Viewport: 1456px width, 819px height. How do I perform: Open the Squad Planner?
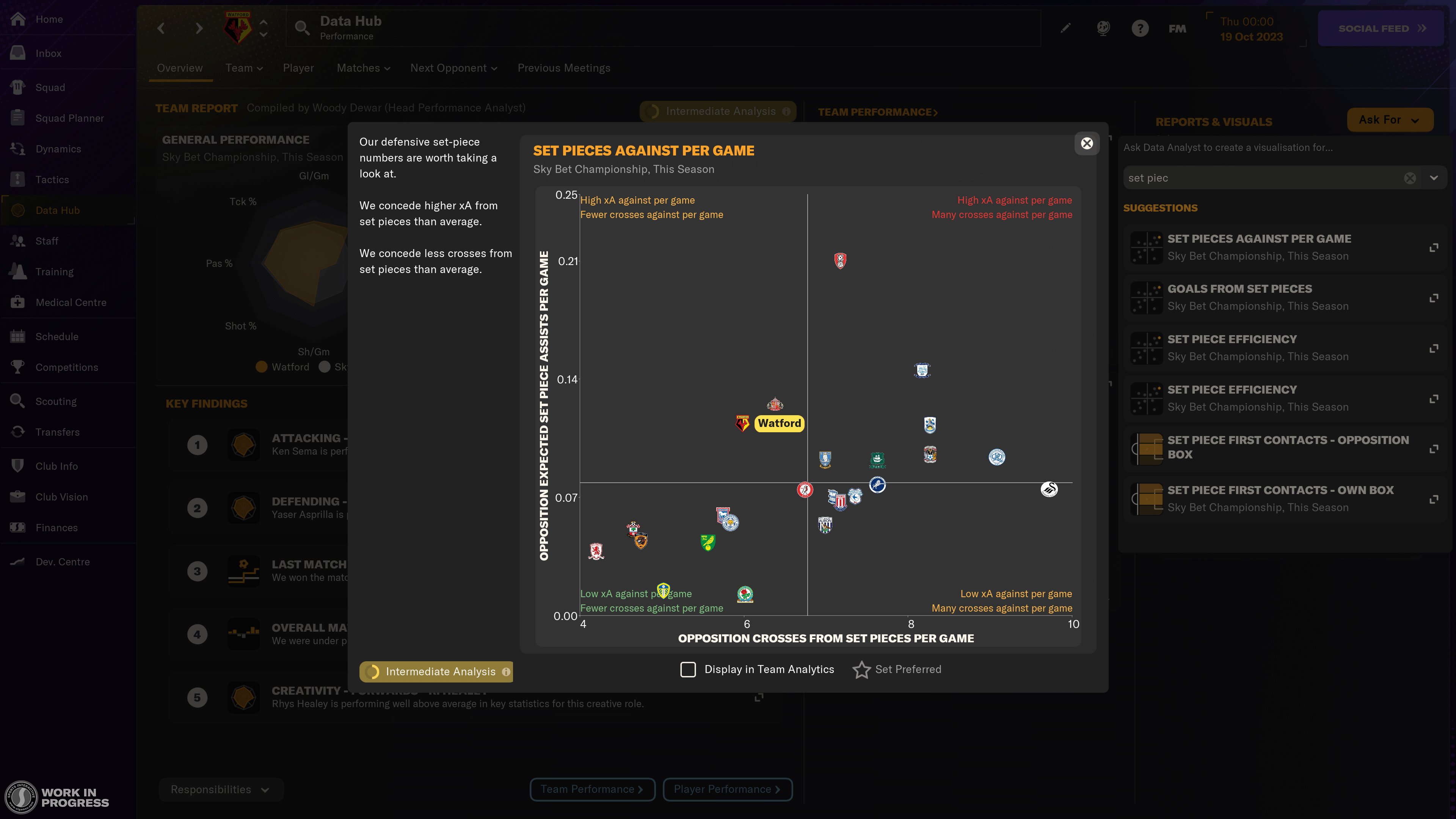point(69,118)
